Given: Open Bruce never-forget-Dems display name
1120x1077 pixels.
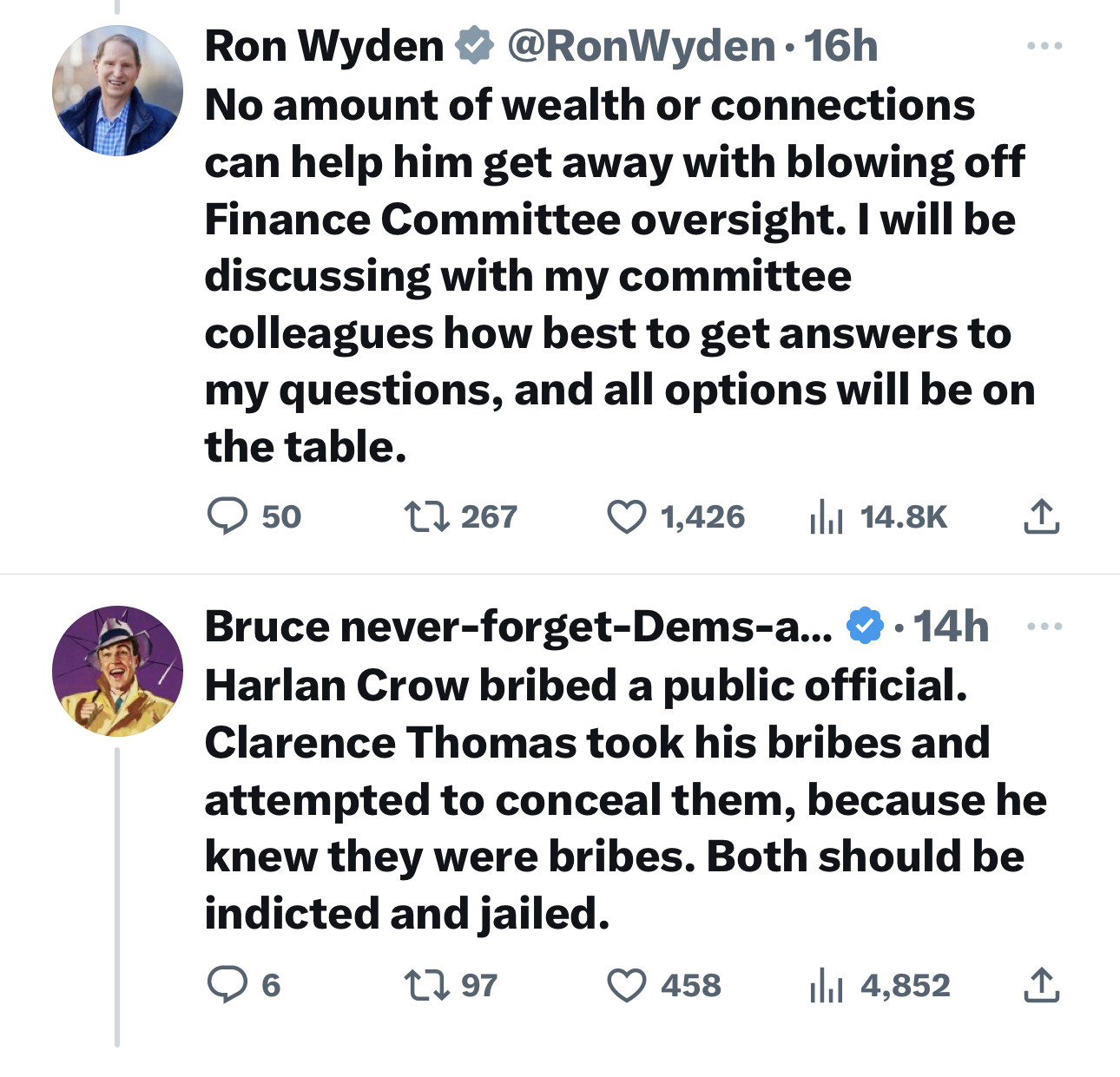Looking at the screenshot, I should coord(517,627).
